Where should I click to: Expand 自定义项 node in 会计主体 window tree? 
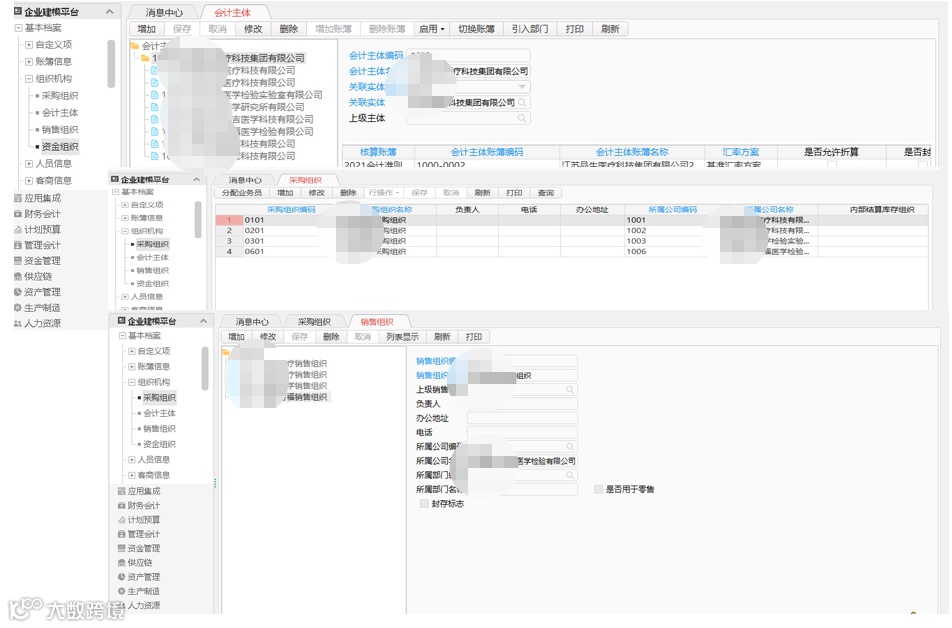tap(29, 45)
